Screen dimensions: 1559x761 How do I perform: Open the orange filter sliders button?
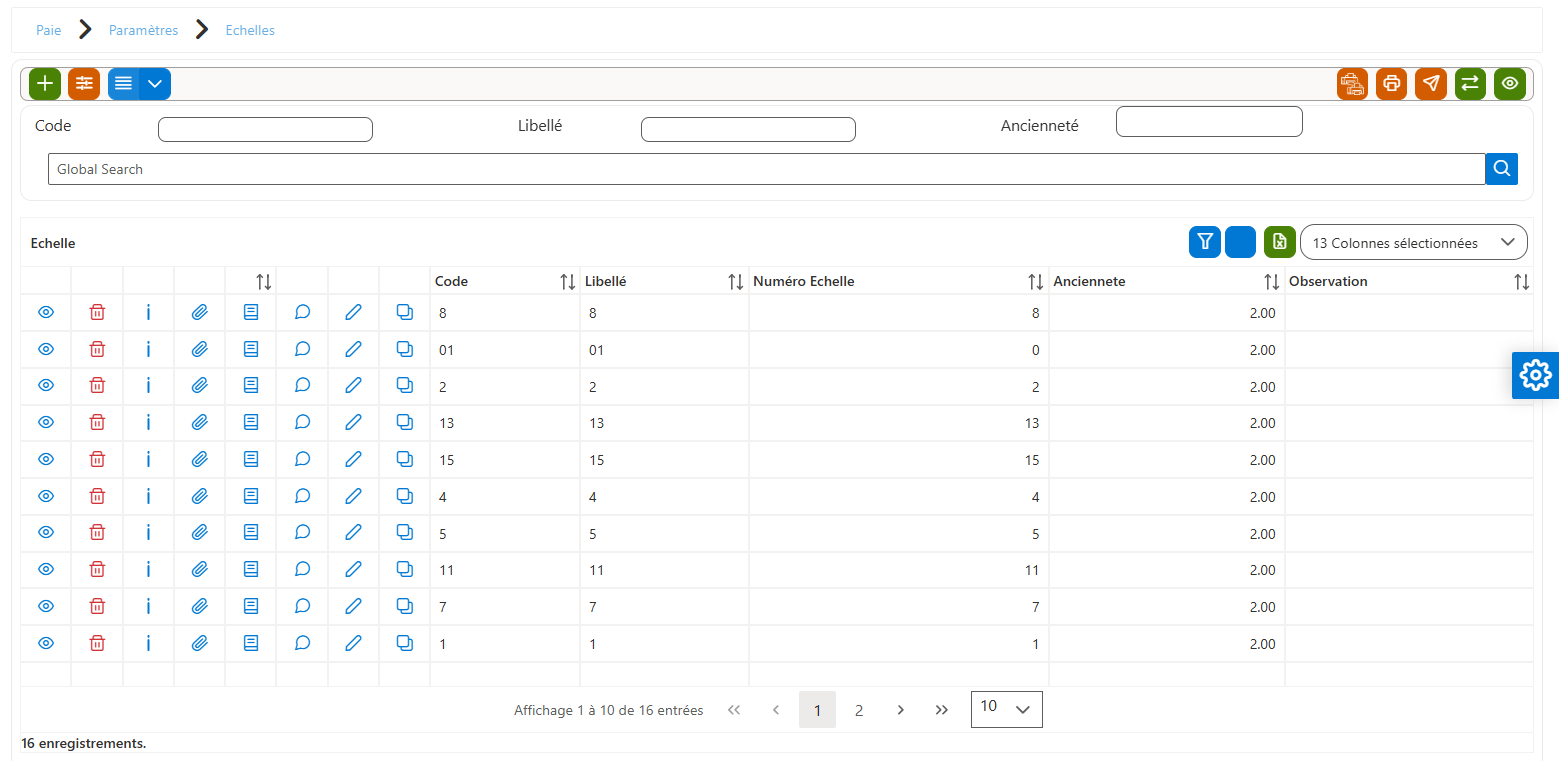pyautogui.click(x=84, y=84)
